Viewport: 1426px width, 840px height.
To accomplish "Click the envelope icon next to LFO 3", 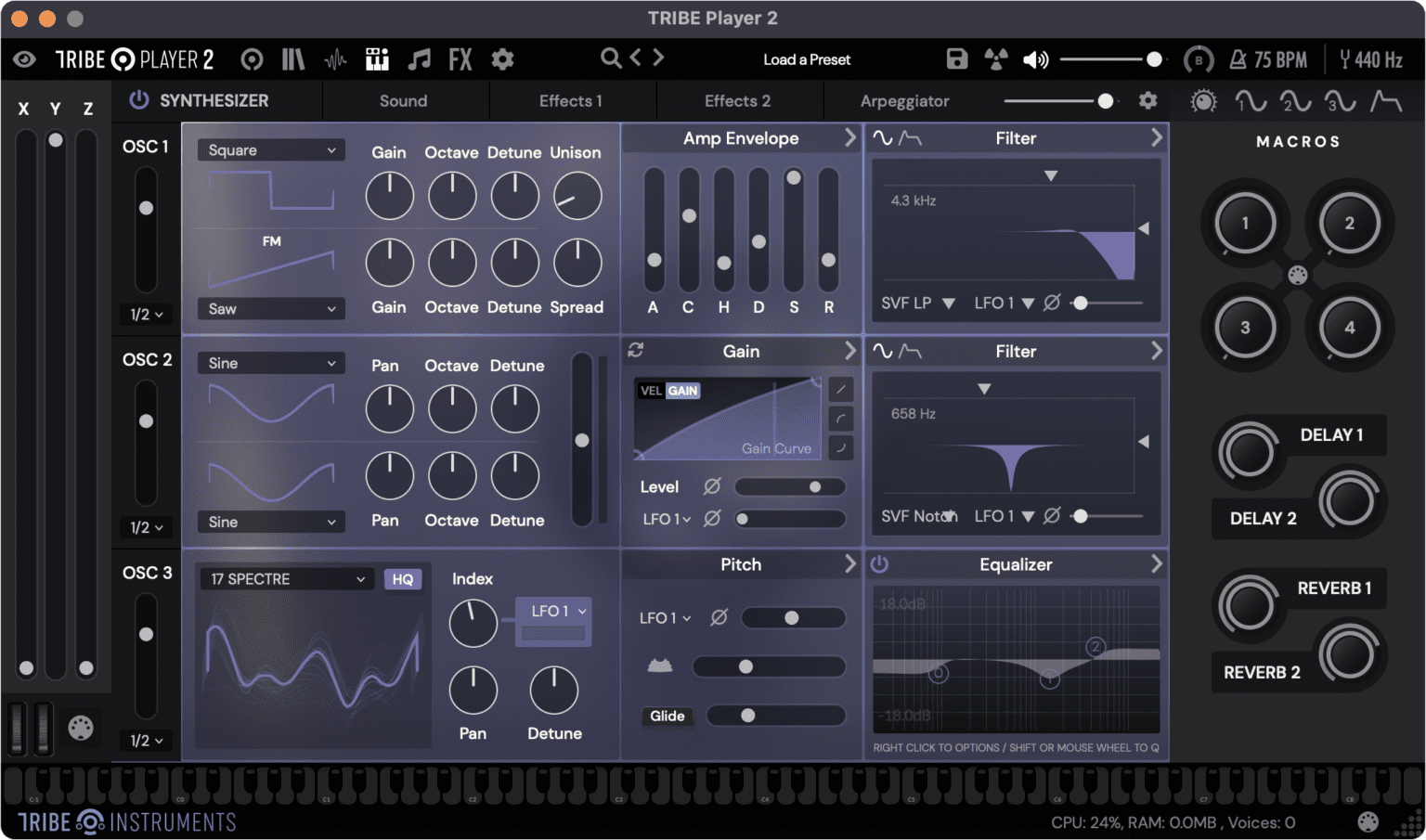I will (x=1386, y=100).
